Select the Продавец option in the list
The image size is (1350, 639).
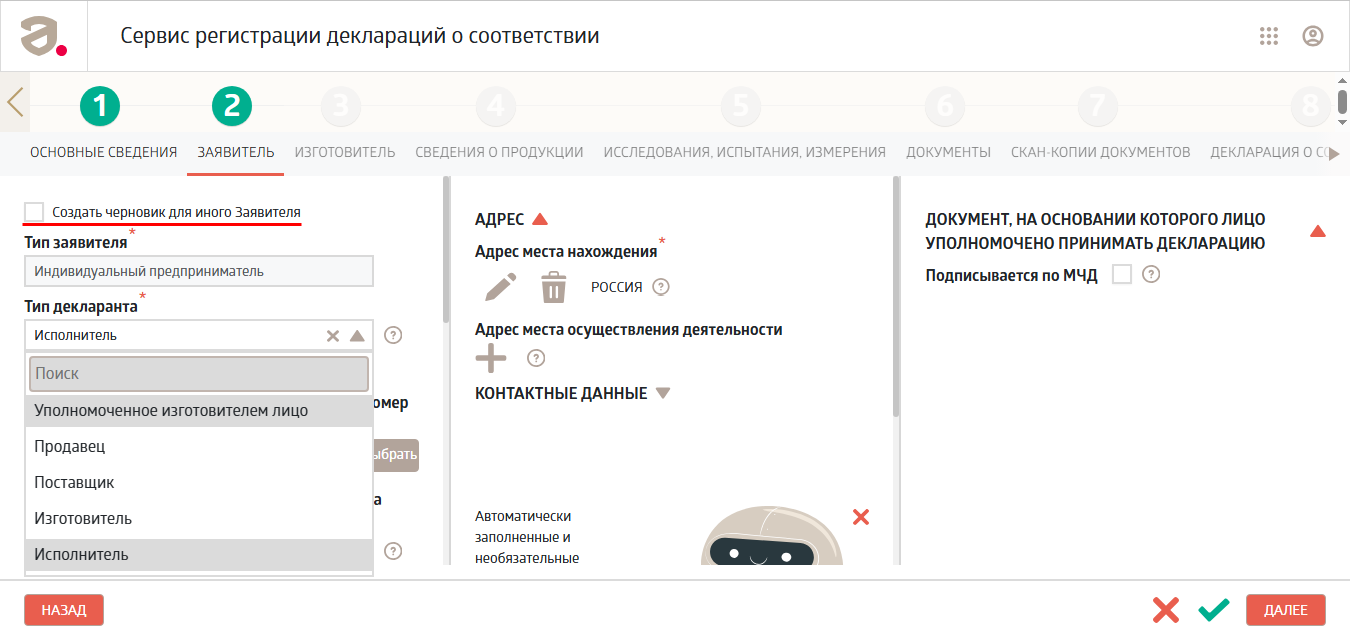click(199, 446)
